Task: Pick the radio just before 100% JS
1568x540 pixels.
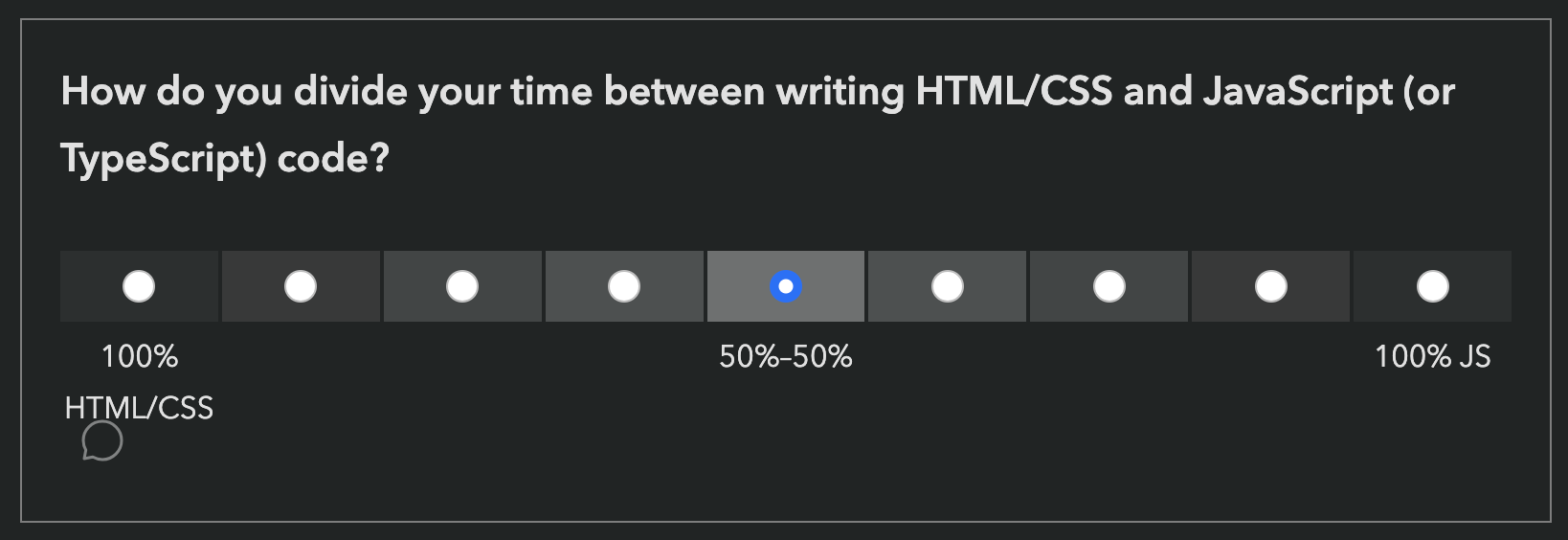Action: (x=1271, y=286)
